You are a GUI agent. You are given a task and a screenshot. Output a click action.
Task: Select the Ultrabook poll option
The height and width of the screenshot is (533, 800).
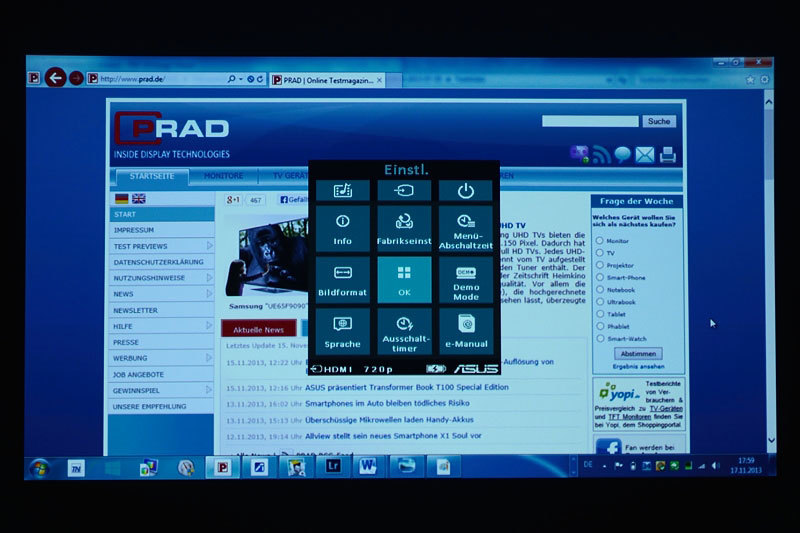click(599, 301)
